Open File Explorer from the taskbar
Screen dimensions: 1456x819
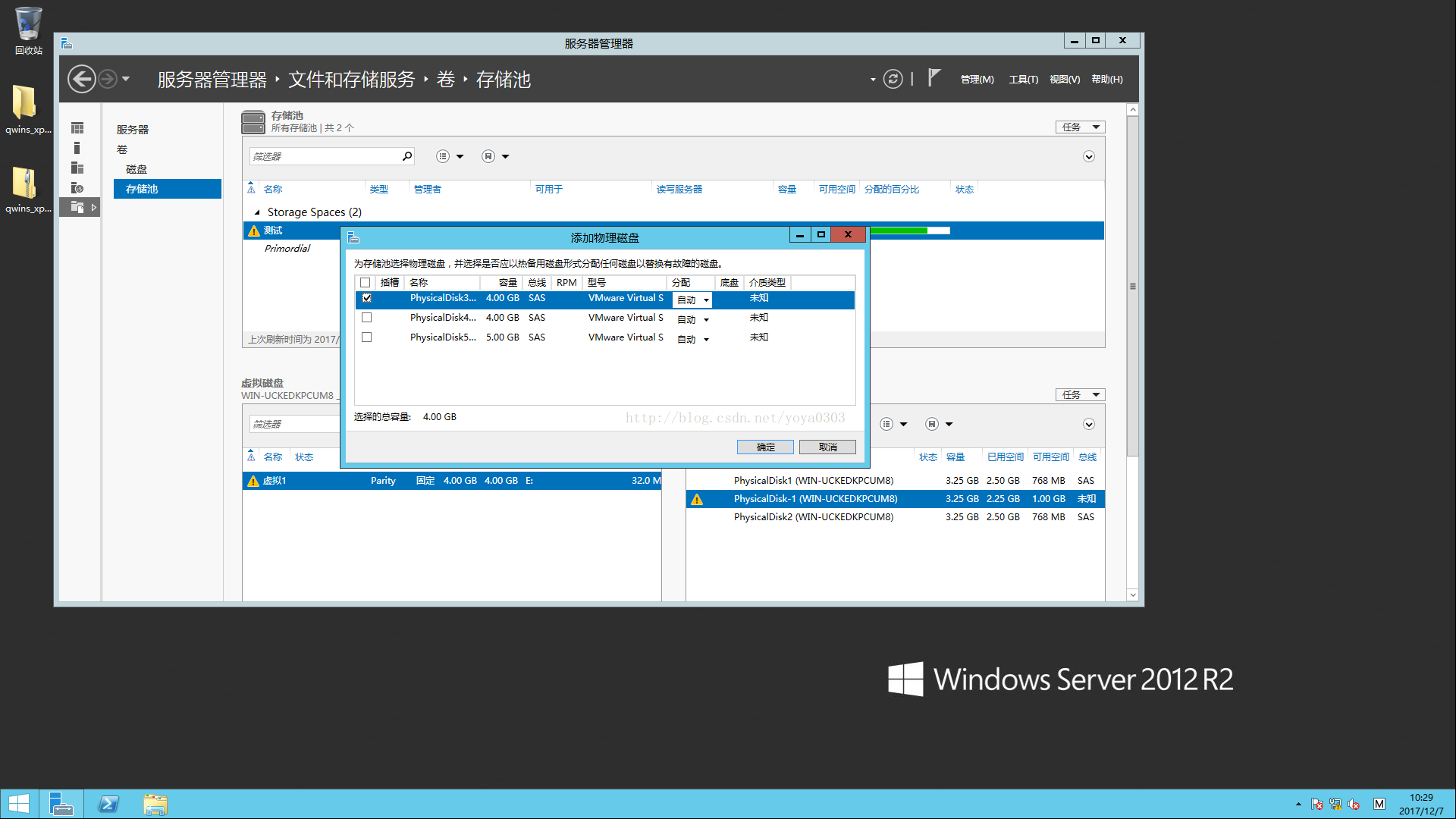(155, 804)
